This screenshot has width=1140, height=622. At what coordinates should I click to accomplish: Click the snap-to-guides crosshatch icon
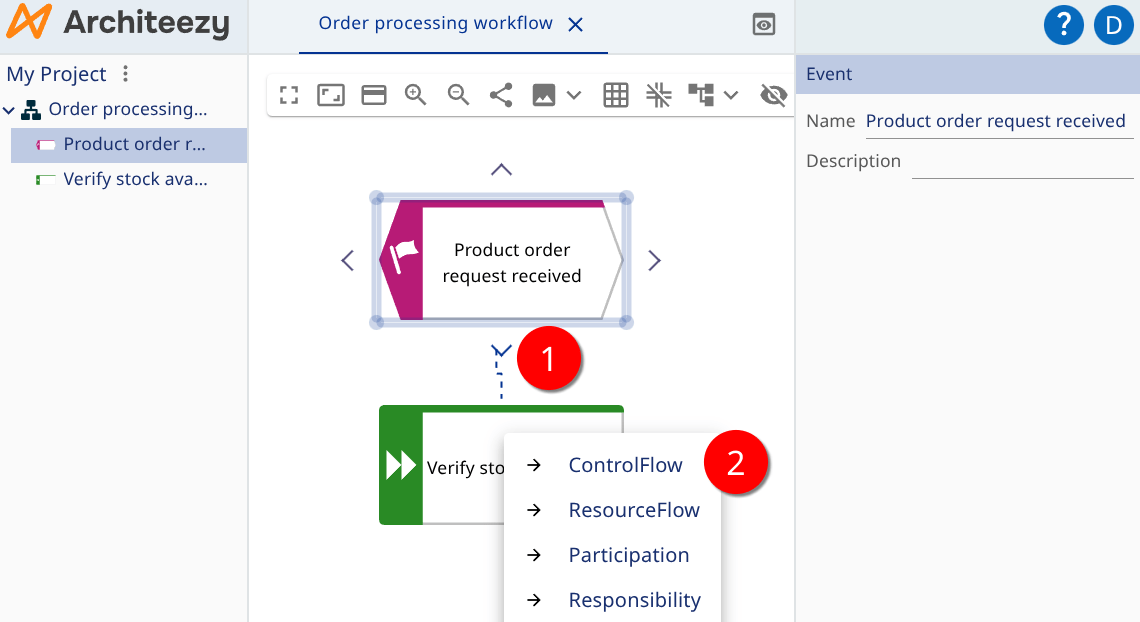click(659, 95)
